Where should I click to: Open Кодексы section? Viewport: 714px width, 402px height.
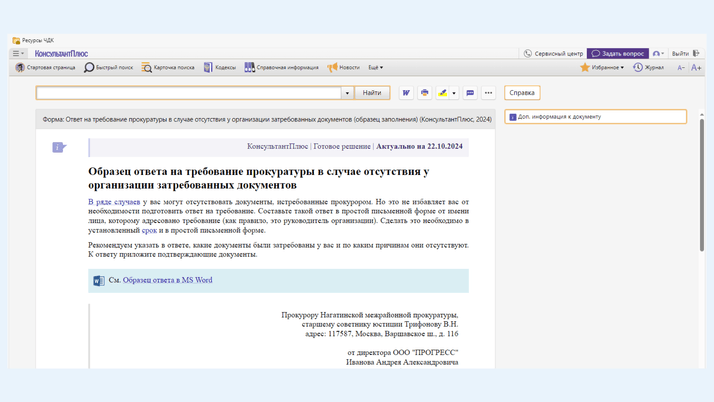[220, 67]
